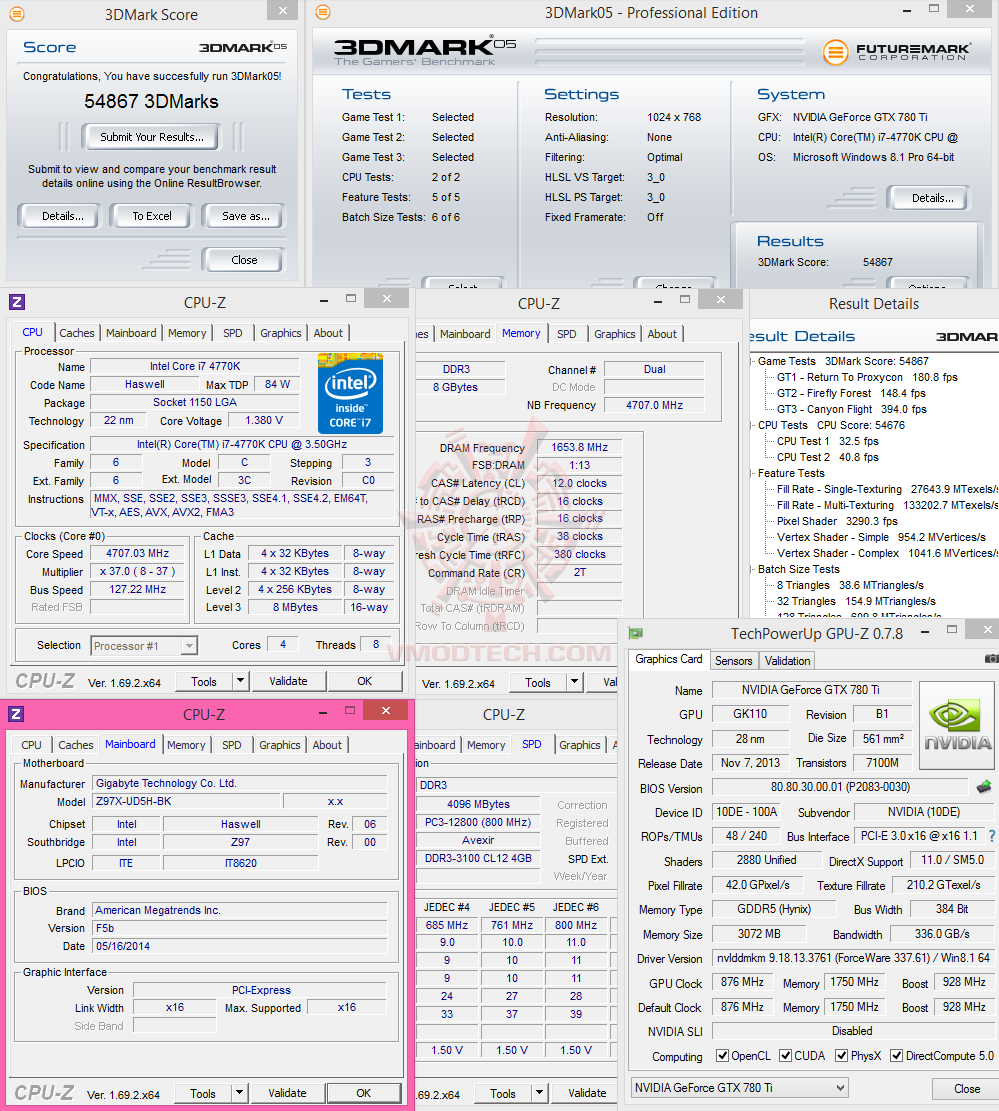
Task: Click the GPU-Z title bar app icon
Action: (636, 633)
